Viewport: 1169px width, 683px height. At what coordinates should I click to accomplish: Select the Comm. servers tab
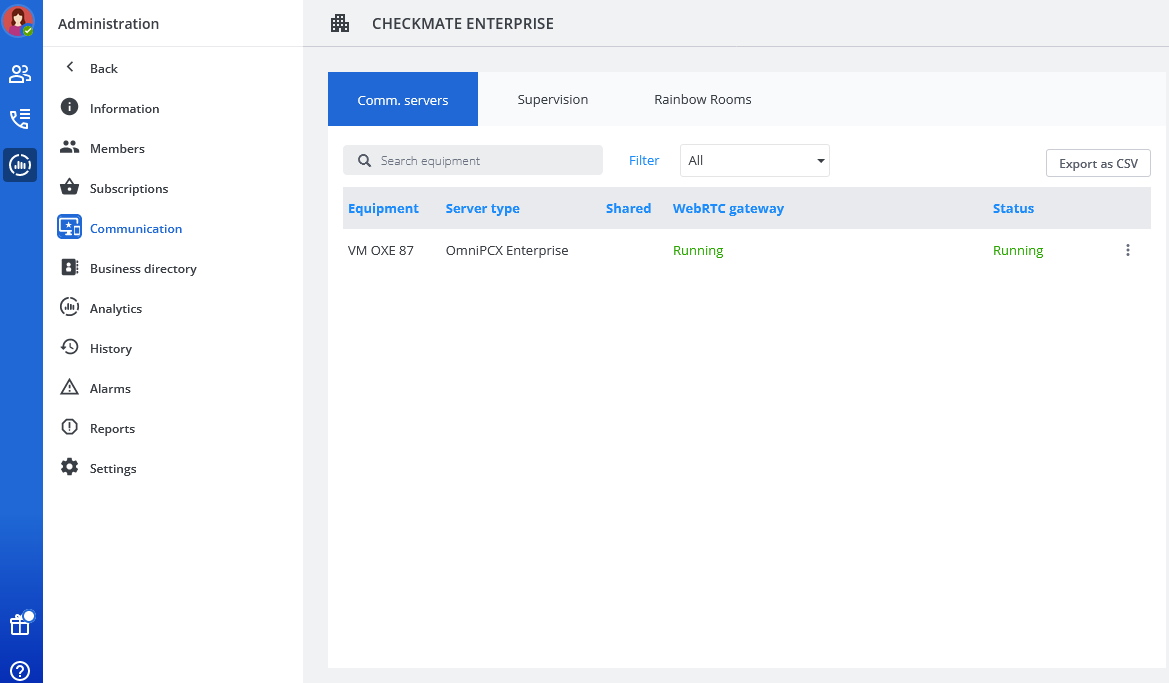click(x=403, y=100)
